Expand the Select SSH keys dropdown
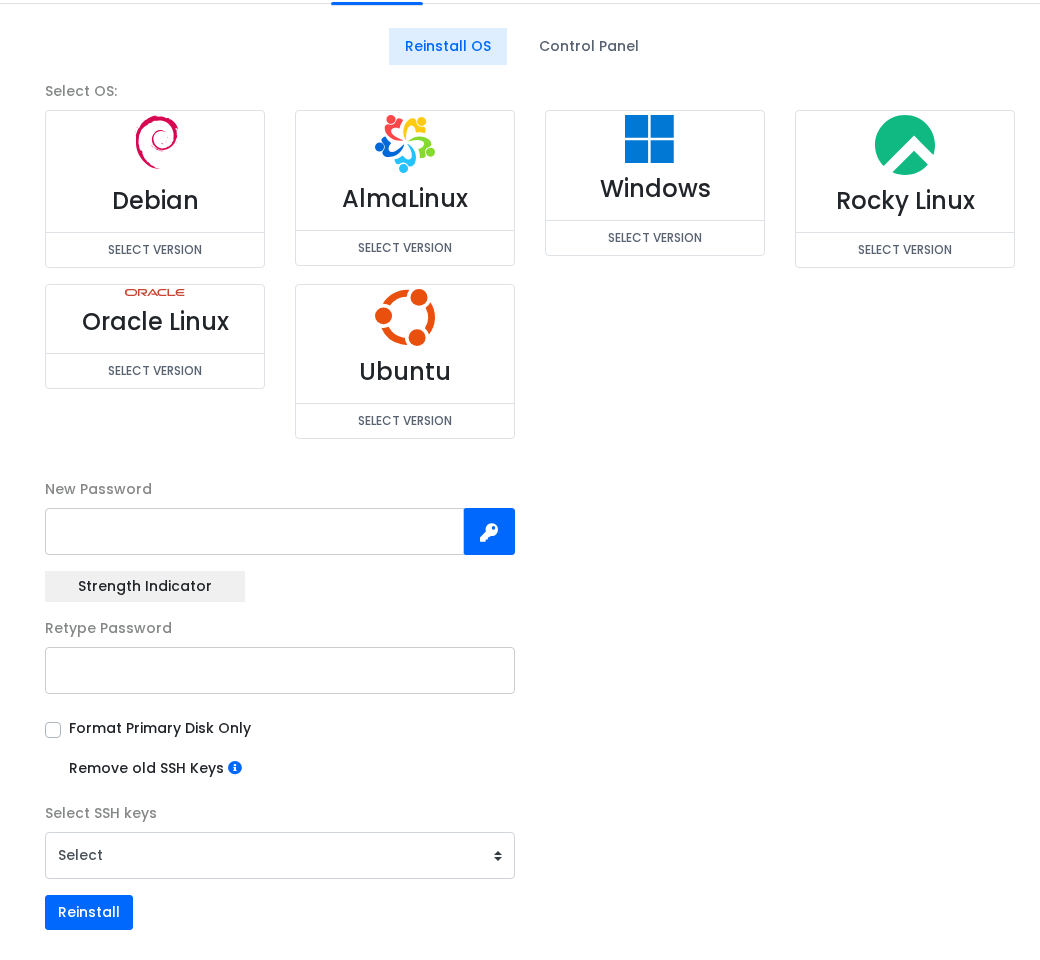 [280, 855]
